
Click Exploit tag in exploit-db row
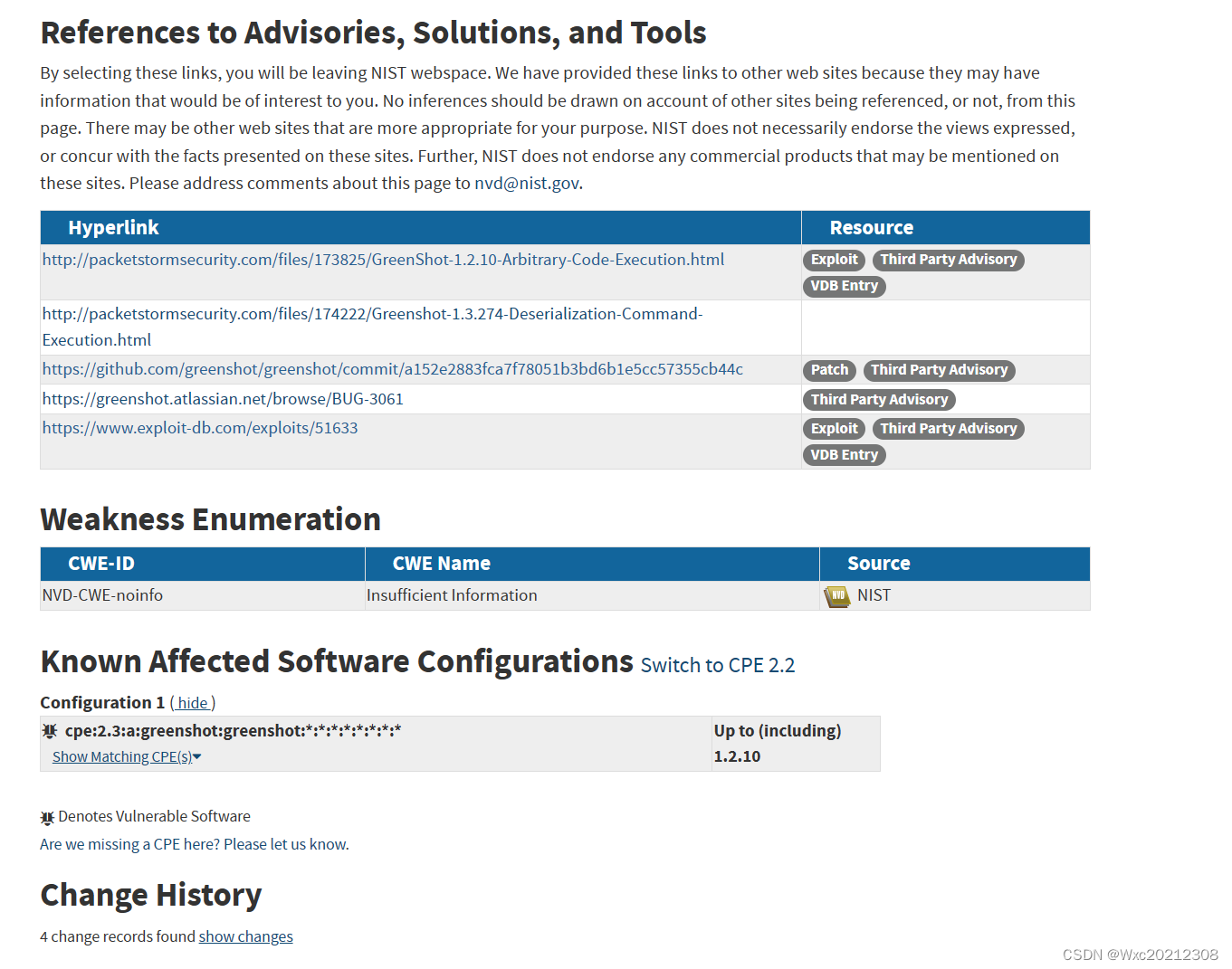point(834,429)
